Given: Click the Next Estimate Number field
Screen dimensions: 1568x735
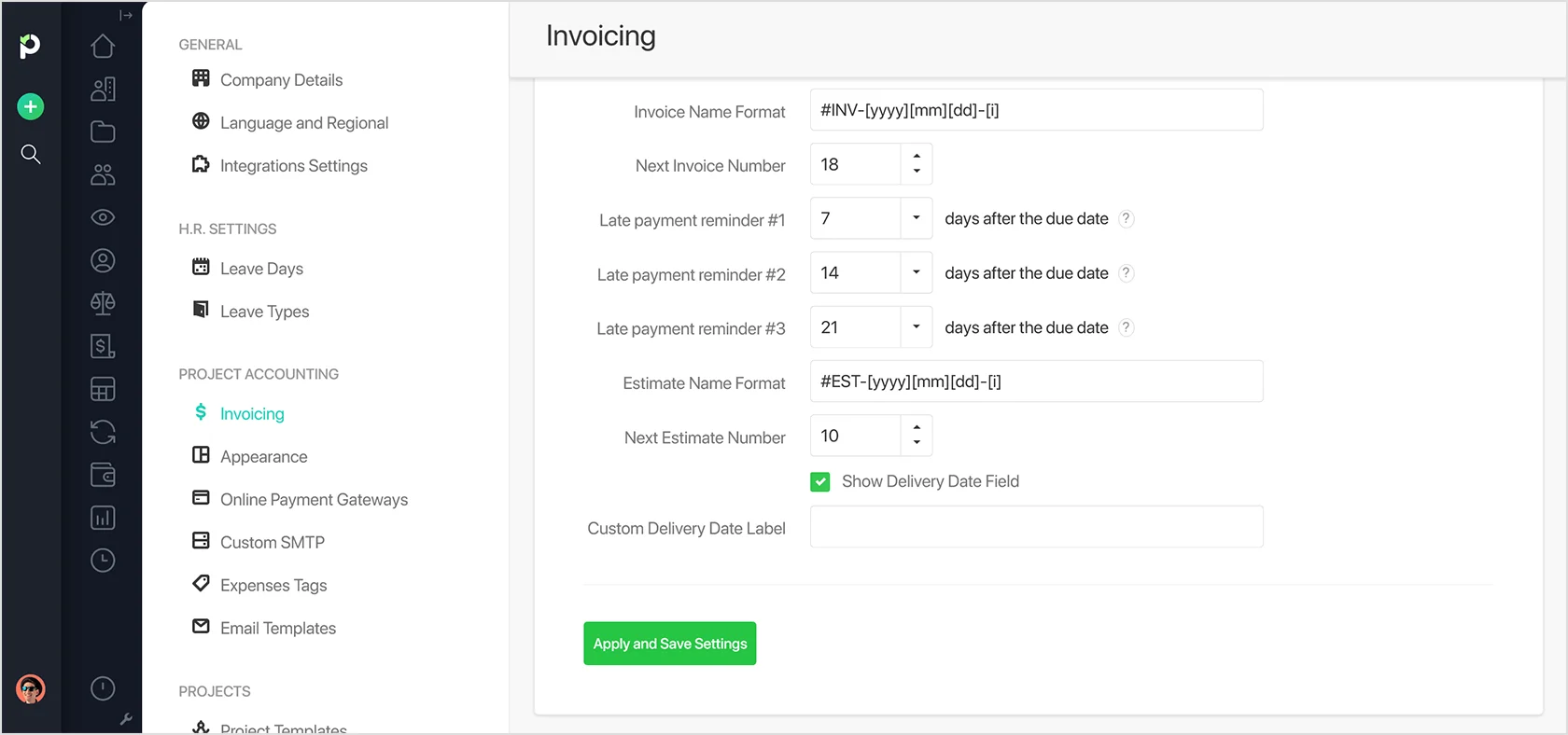Looking at the screenshot, I should click(x=856, y=436).
